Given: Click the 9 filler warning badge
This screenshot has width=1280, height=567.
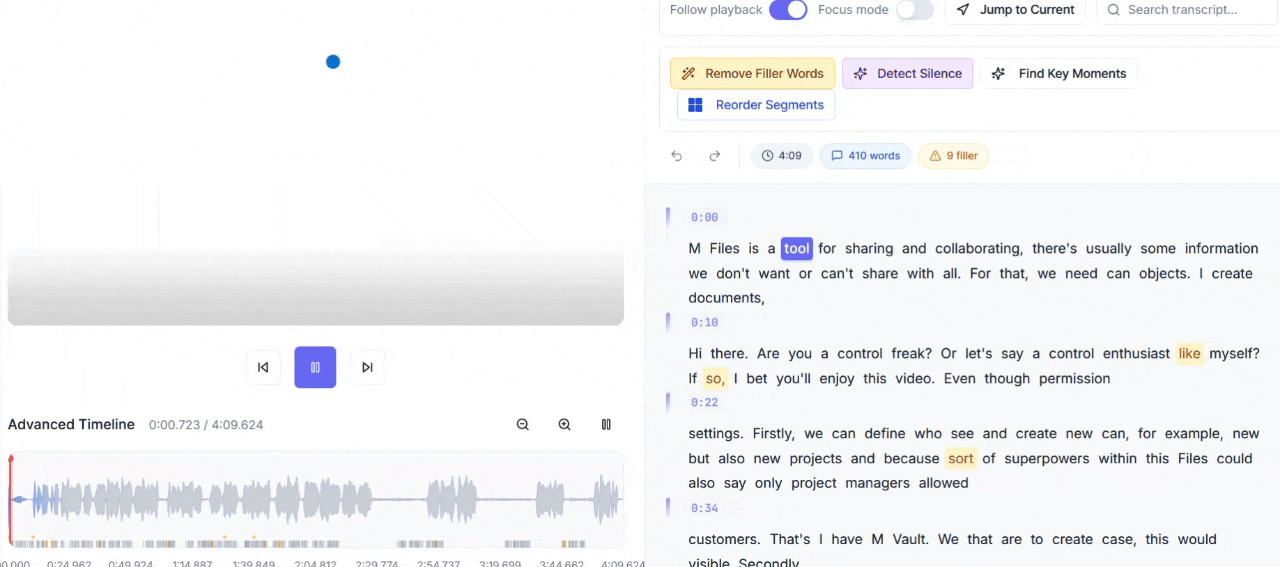Looking at the screenshot, I should point(953,156).
